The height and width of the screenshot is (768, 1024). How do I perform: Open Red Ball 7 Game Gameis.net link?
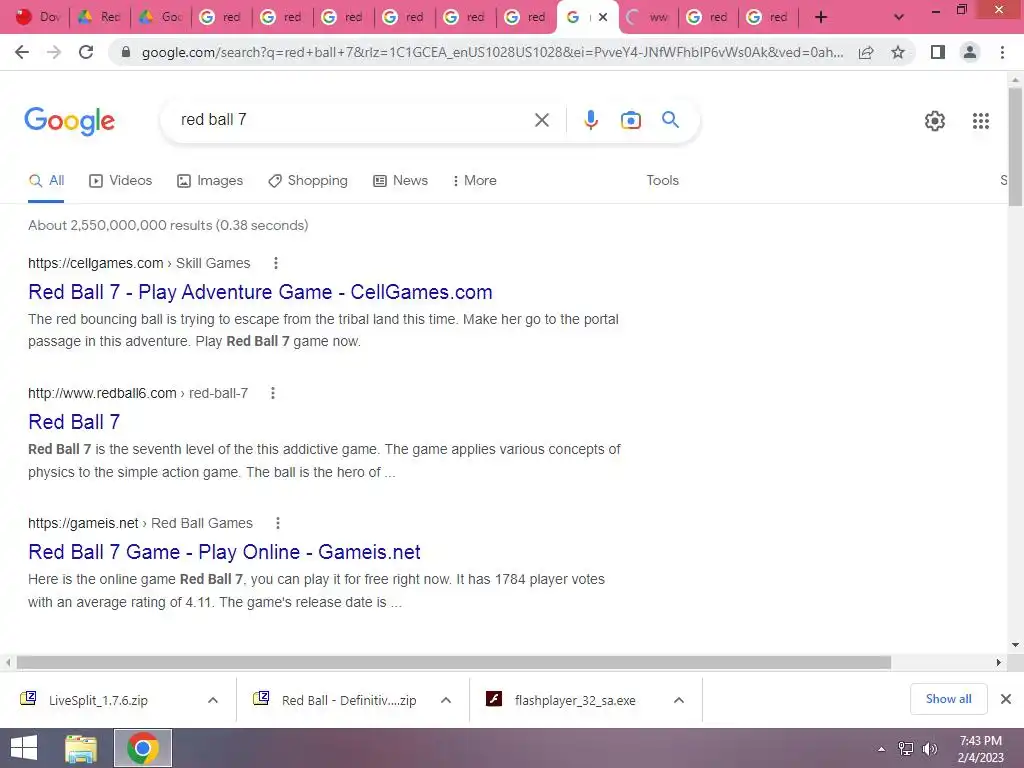coord(224,552)
